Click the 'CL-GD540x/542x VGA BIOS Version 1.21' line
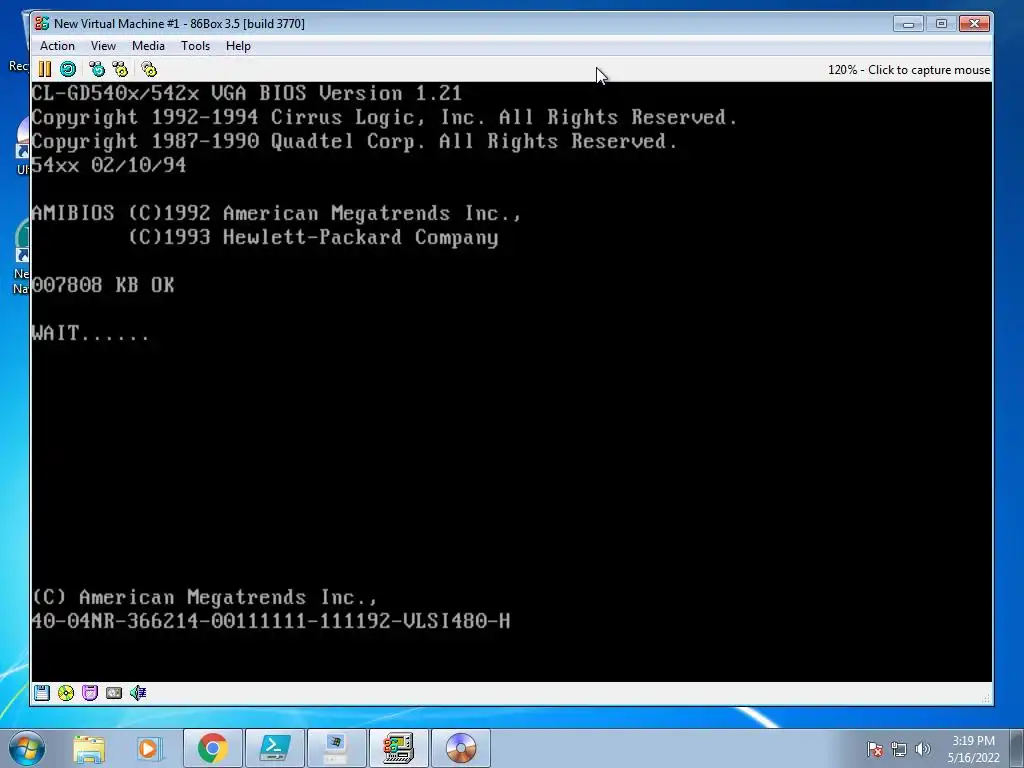The width and height of the screenshot is (1024, 768). pyautogui.click(x=247, y=93)
